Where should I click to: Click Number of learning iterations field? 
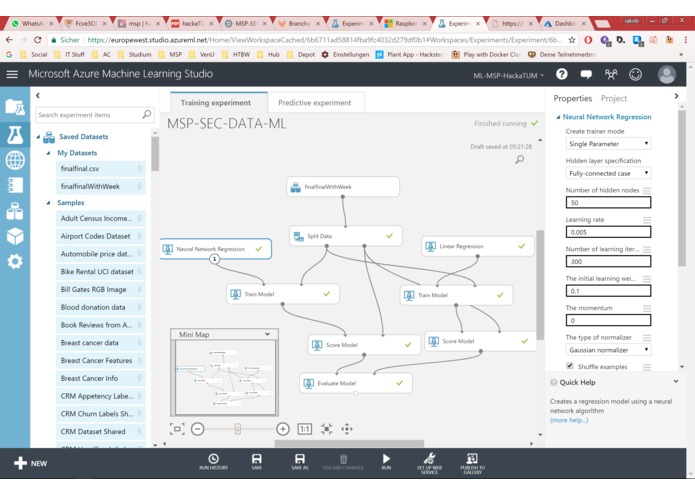(x=608, y=261)
